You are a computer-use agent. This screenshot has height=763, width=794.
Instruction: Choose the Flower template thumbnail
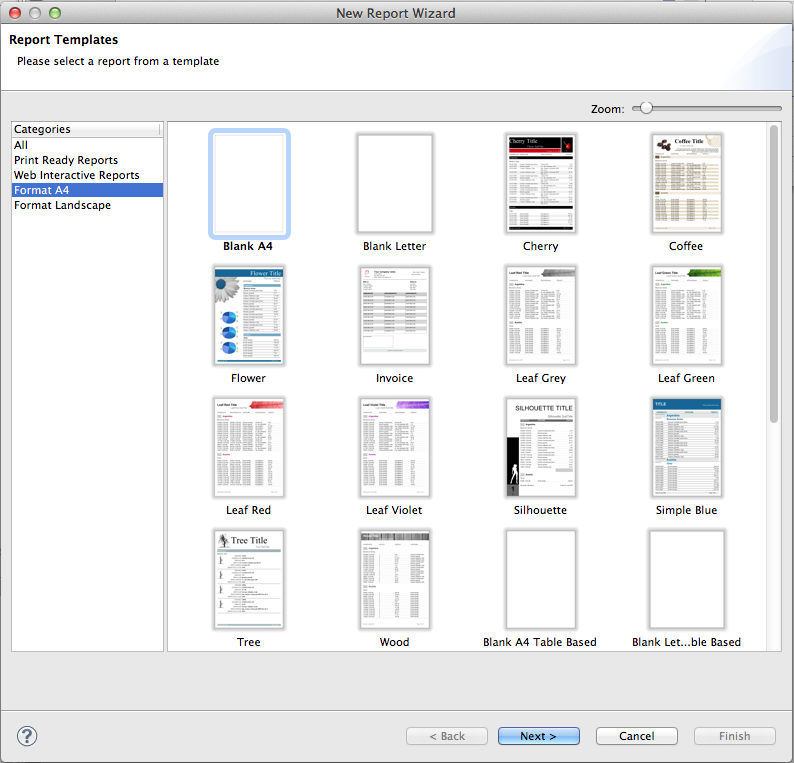(249, 315)
